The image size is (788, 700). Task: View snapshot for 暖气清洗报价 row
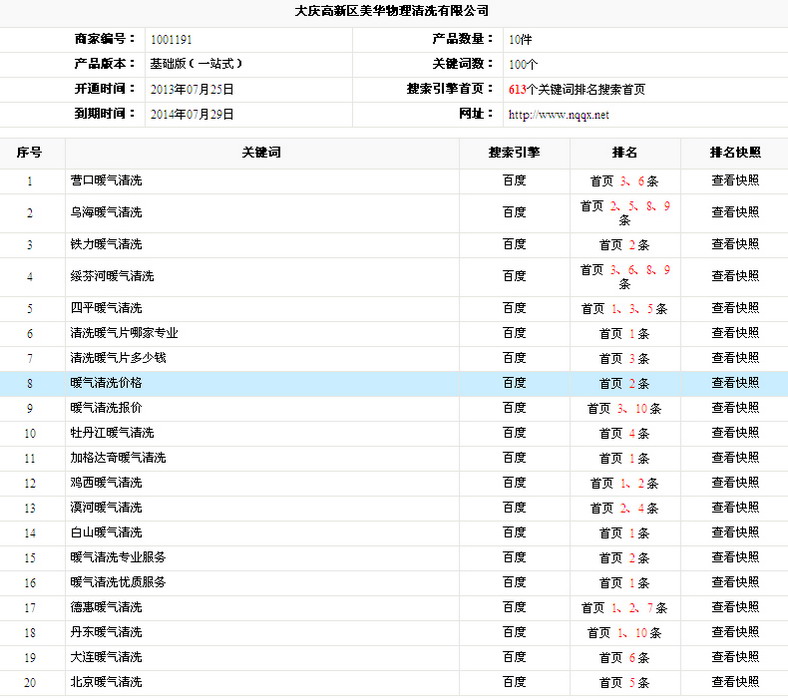(x=735, y=408)
